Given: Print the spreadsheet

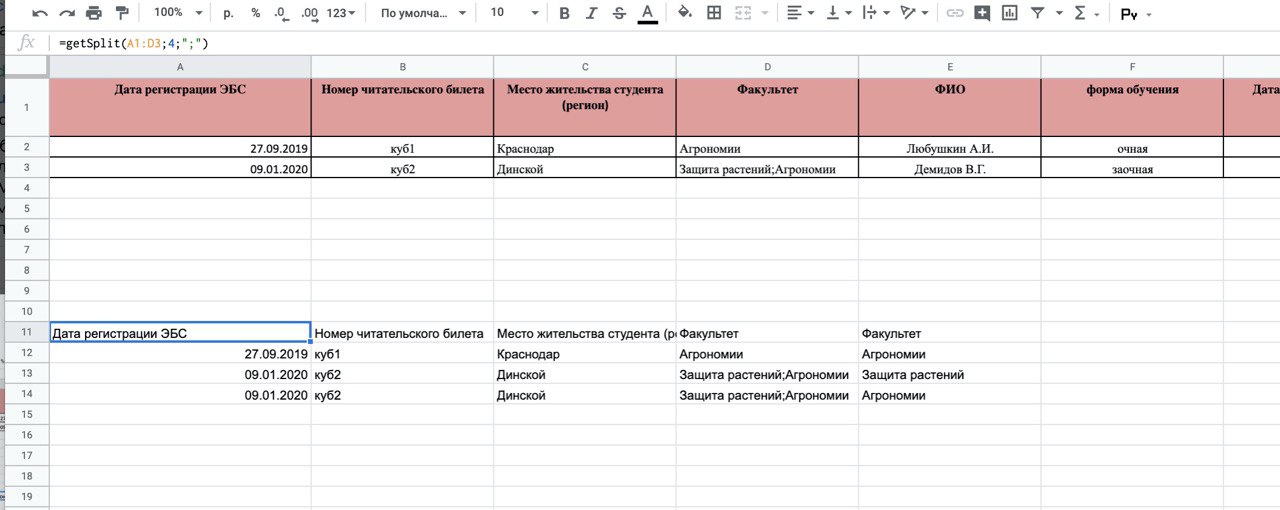Looking at the screenshot, I should (x=94, y=13).
